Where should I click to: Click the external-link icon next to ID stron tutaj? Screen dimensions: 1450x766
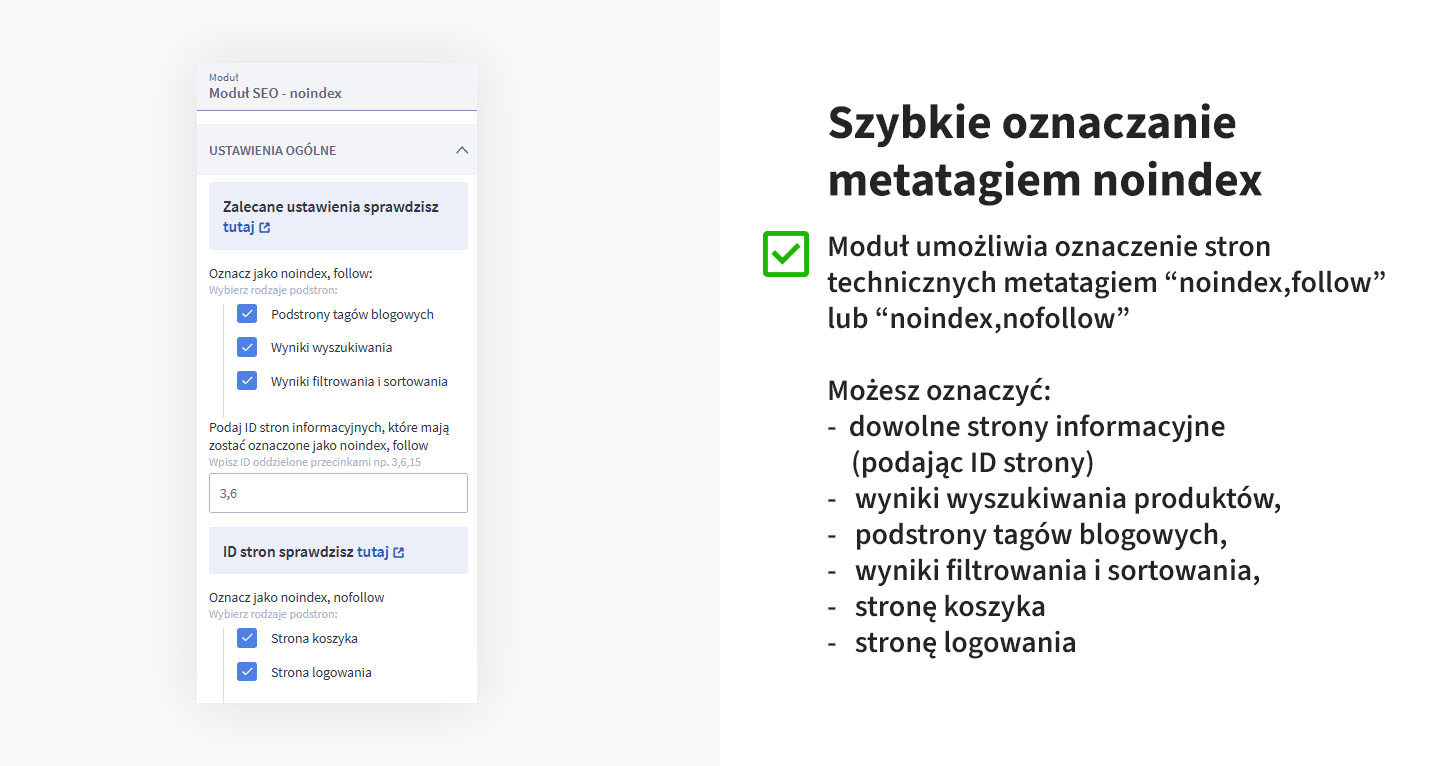pos(399,552)
